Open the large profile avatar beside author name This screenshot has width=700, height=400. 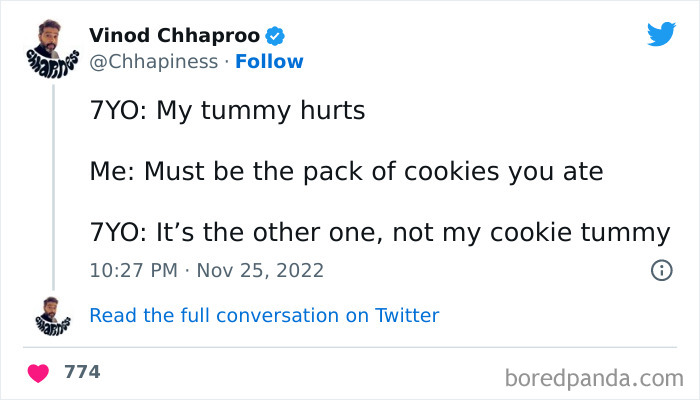53,49
